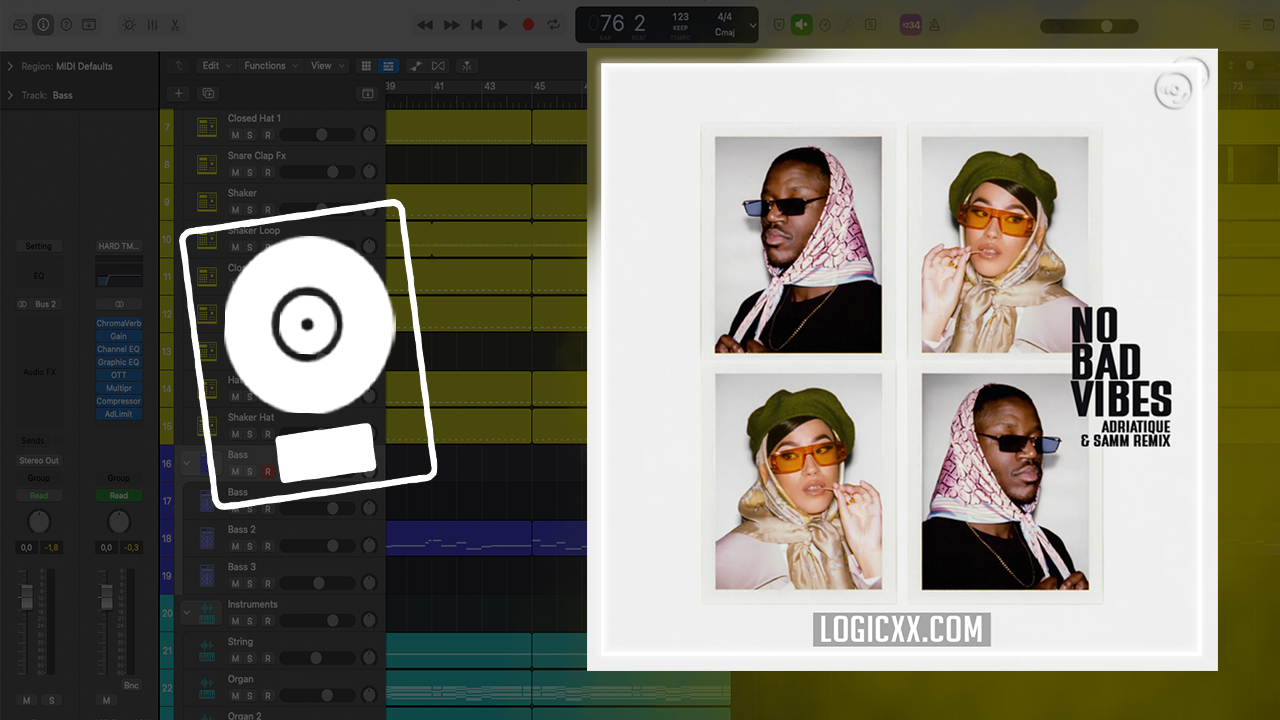This screenshot has width=1280, height=720.
Task: Collapse the Instruments track stack
Action: [x=186, y=612]
